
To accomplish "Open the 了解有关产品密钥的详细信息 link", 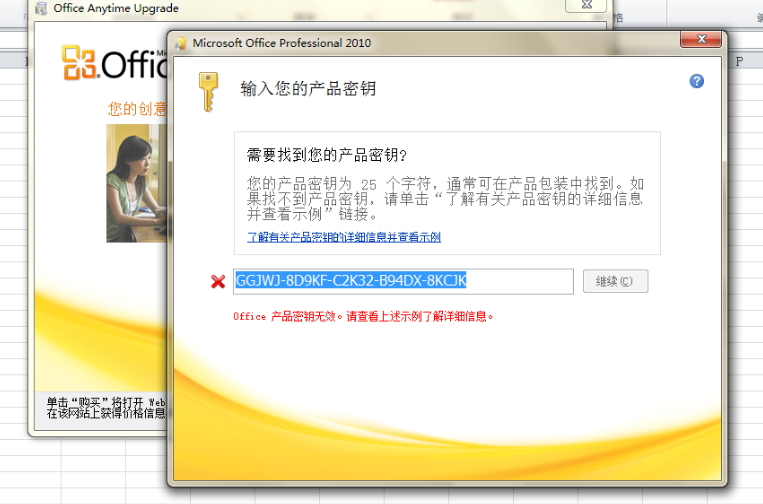I will pyautogui.click(x=344, y=237).
